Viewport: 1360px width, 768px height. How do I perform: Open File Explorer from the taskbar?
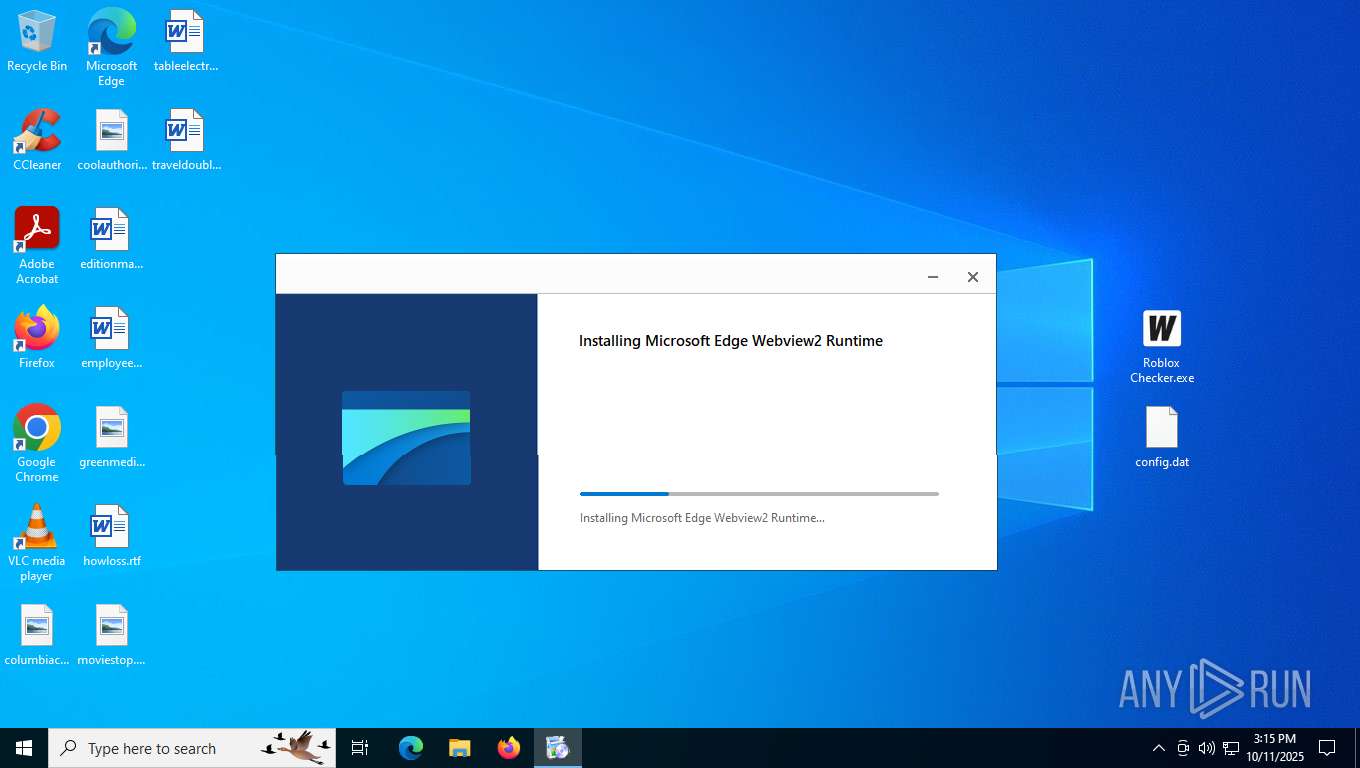pyautogui.click(x=460, y=748)
